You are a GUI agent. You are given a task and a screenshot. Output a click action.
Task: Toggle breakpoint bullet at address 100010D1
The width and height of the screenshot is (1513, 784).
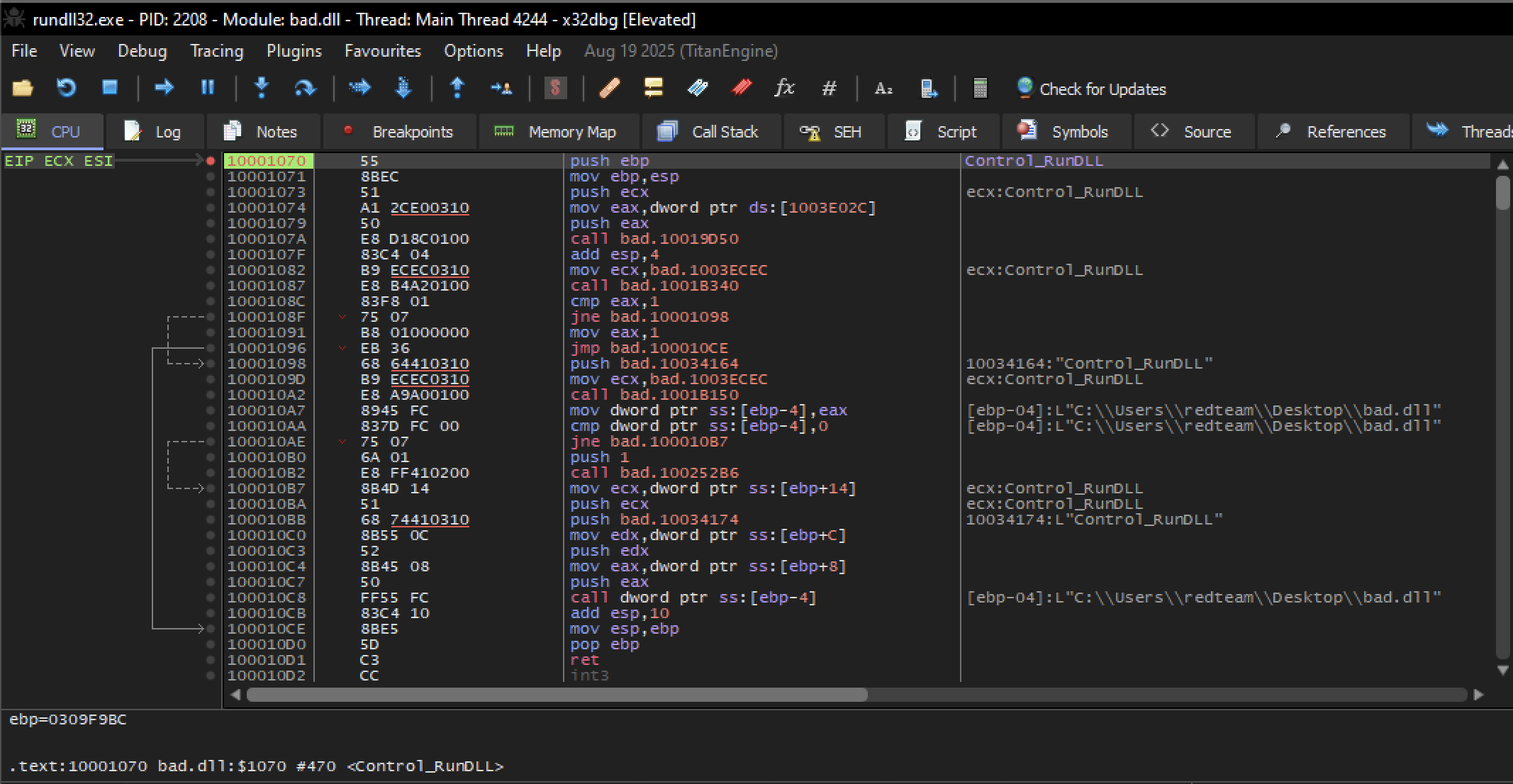(211, 660)
